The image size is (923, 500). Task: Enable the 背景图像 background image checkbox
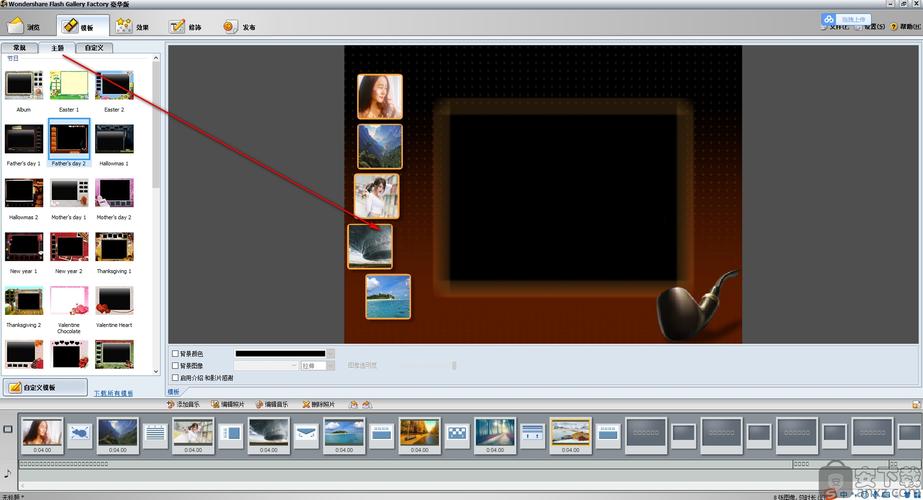[175, 366]
